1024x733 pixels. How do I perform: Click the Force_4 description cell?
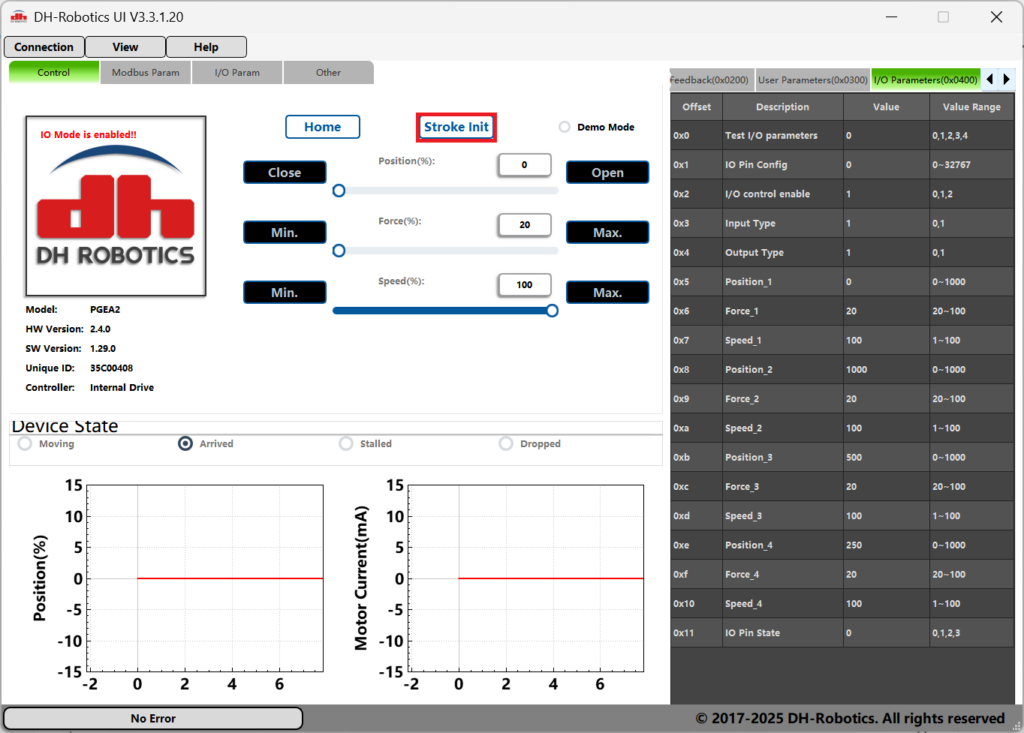pyautogui.click(x=782, y=574)
